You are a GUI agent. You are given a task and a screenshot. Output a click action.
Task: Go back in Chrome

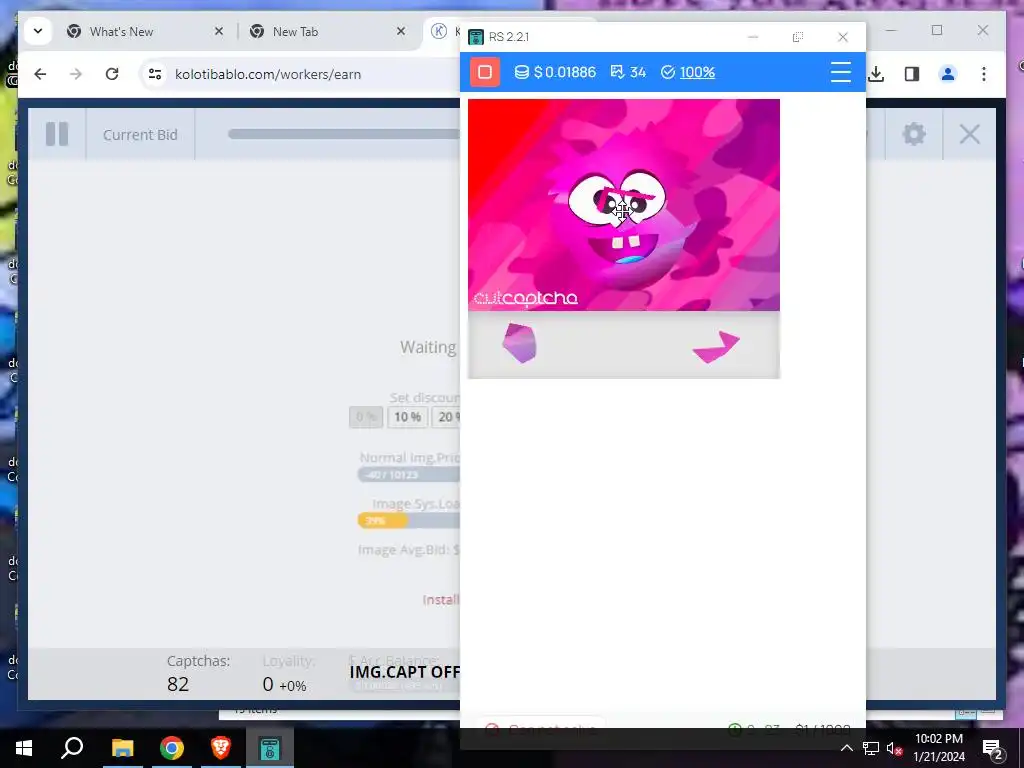click(40, 74)
